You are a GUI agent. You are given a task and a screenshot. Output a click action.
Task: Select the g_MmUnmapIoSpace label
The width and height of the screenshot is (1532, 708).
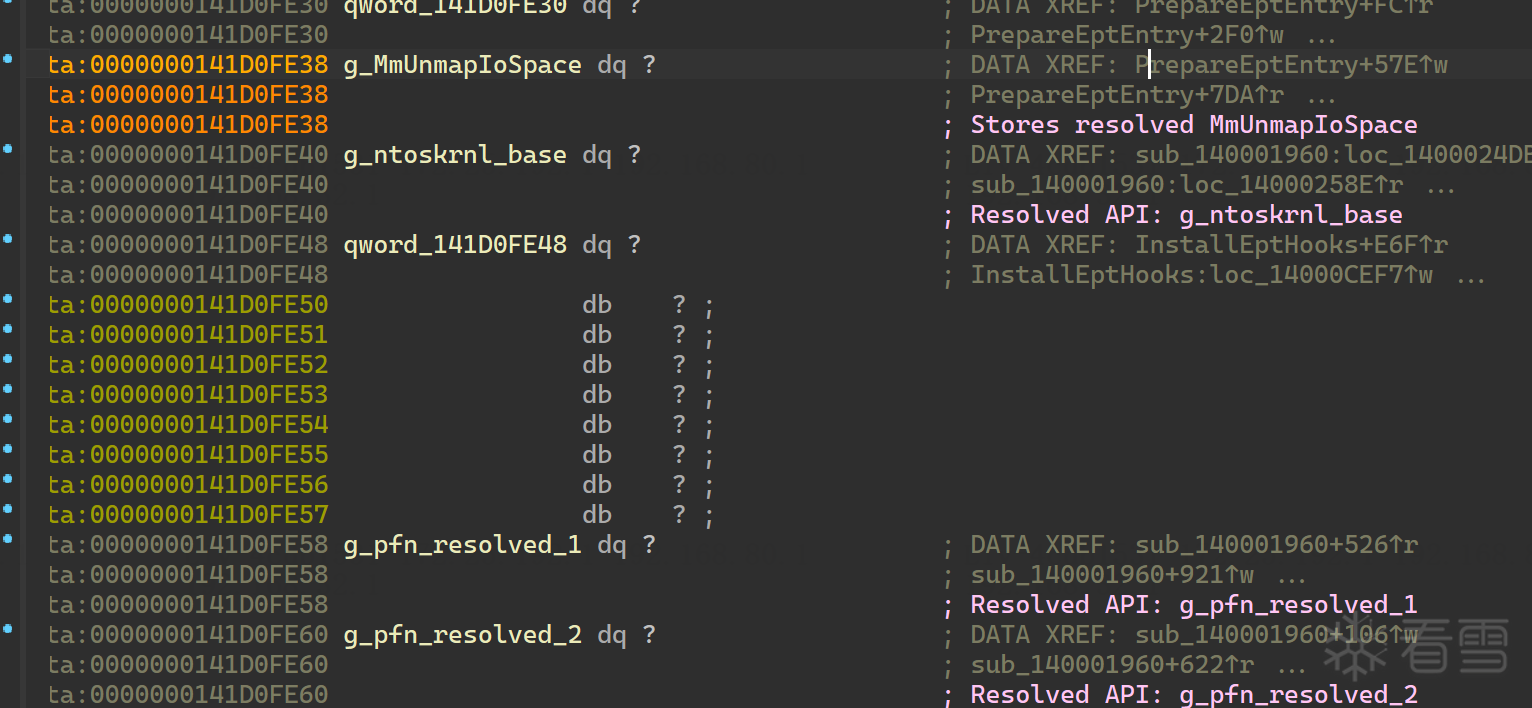[462, 65]
